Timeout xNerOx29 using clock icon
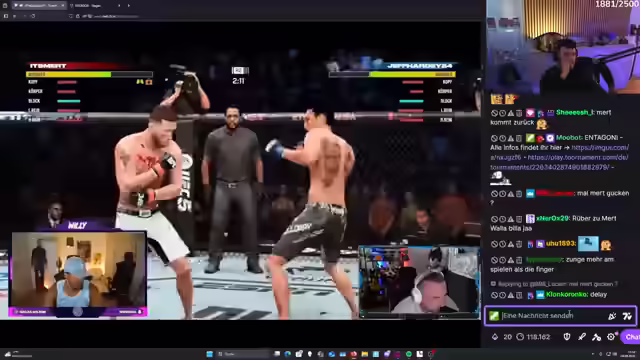The height and width of the screenshot is (360, 640). point(502,219)
